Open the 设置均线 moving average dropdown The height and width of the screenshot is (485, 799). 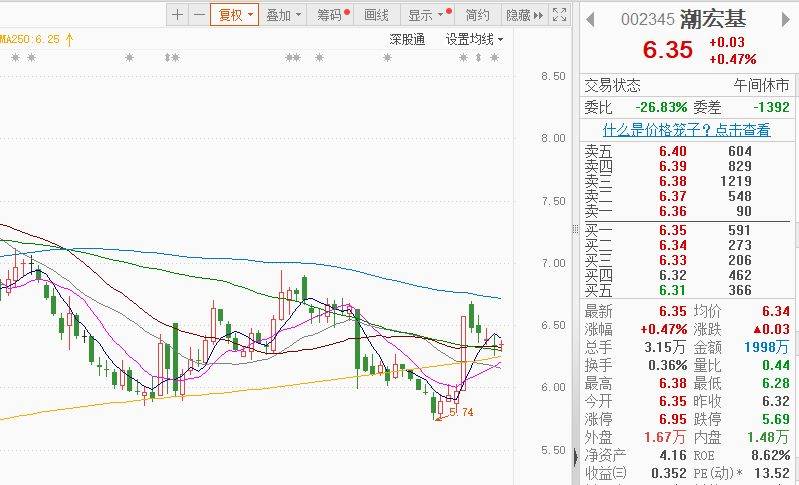click(x=474, y=39)
